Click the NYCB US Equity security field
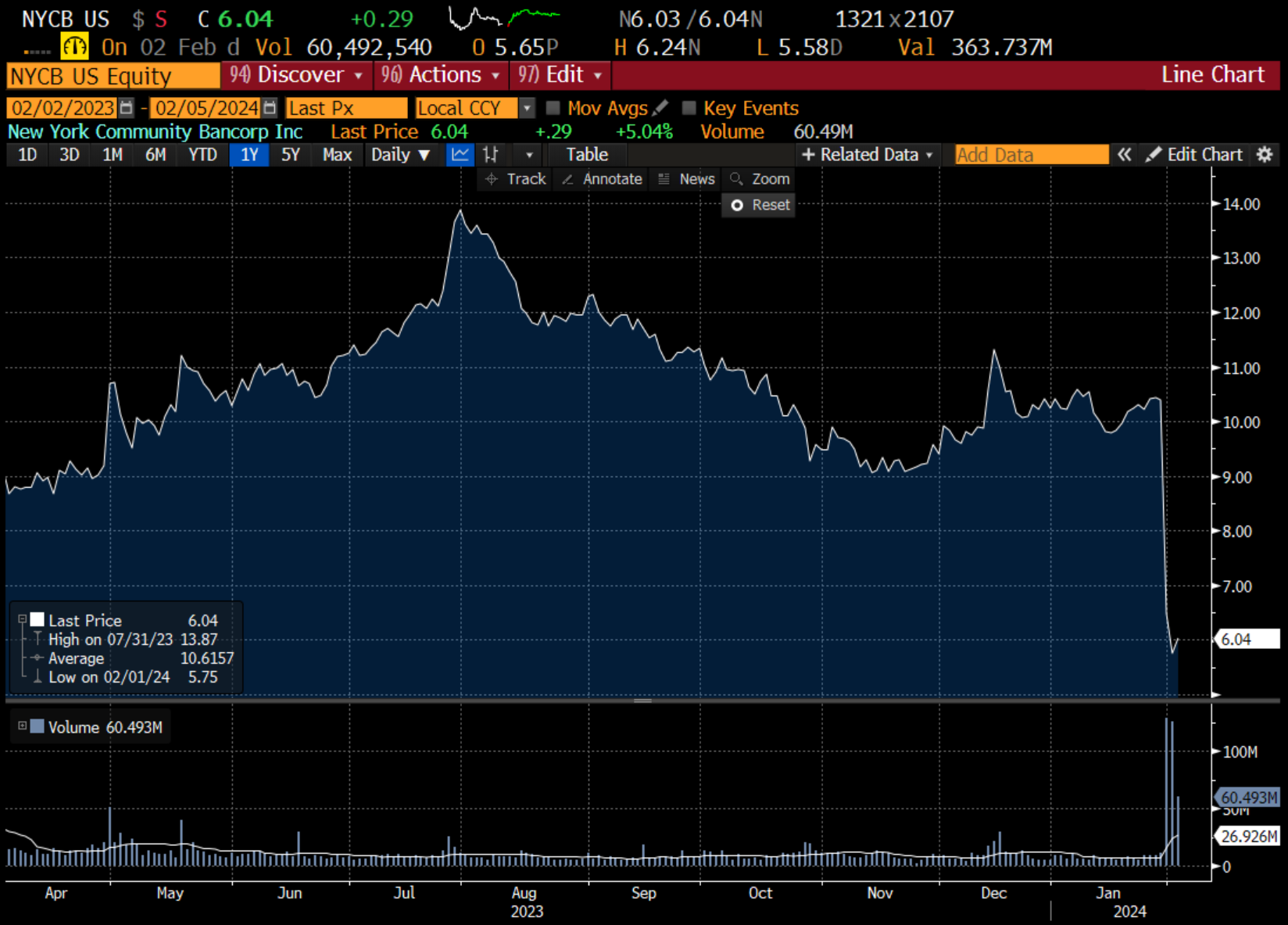The width and height of the screenshot is (1288, 925). 113,76
